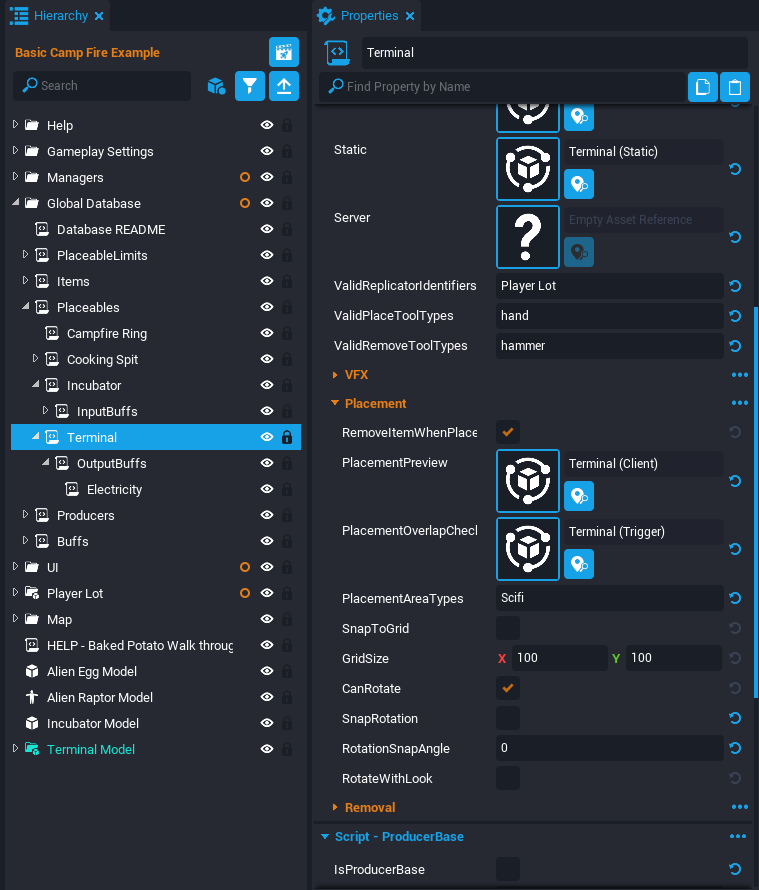Image resolution: width=759 pixels, height=890 pixels.
Task: Click the Terminal (Client) placement preview thumbnail
Action: coord(528,481)
